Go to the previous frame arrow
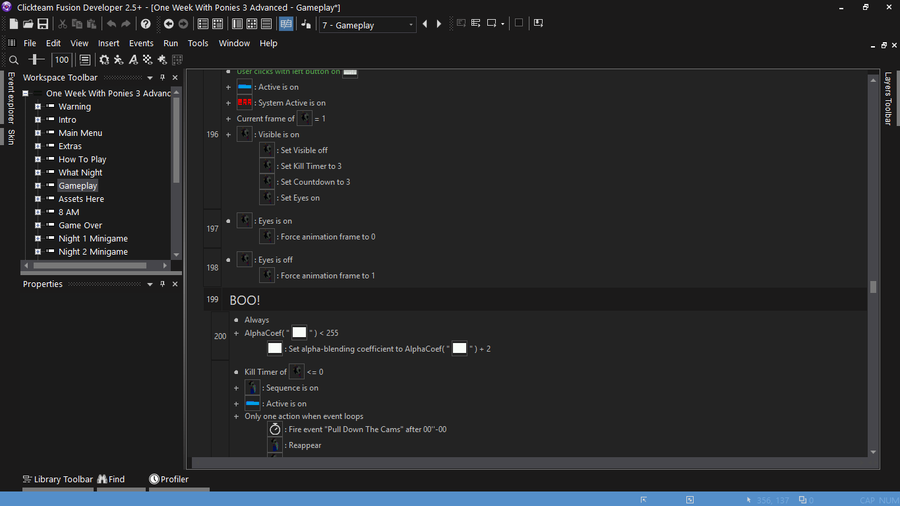 pyautogui.click(x=425, y=24)
